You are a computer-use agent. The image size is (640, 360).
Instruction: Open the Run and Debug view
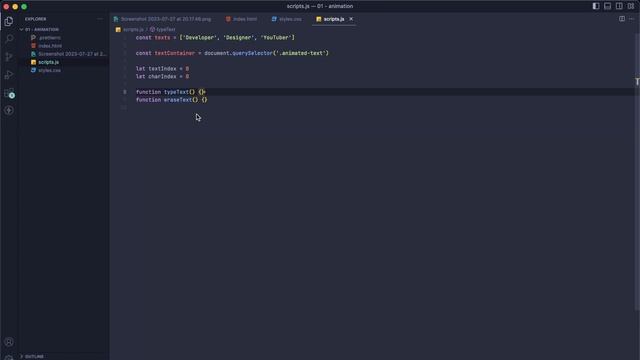point(9,75)
